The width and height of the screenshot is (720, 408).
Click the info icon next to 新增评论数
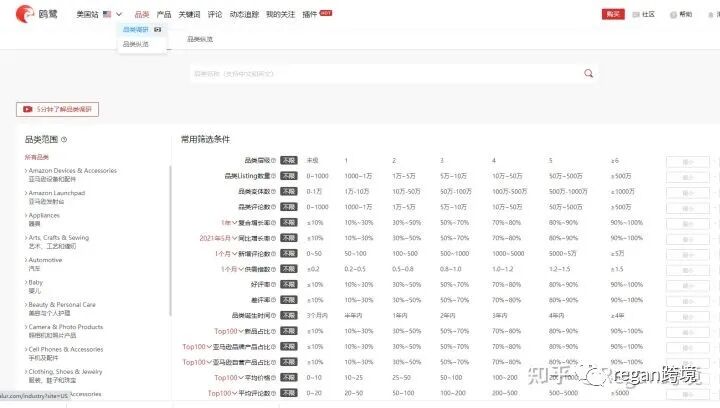(274, 254)
